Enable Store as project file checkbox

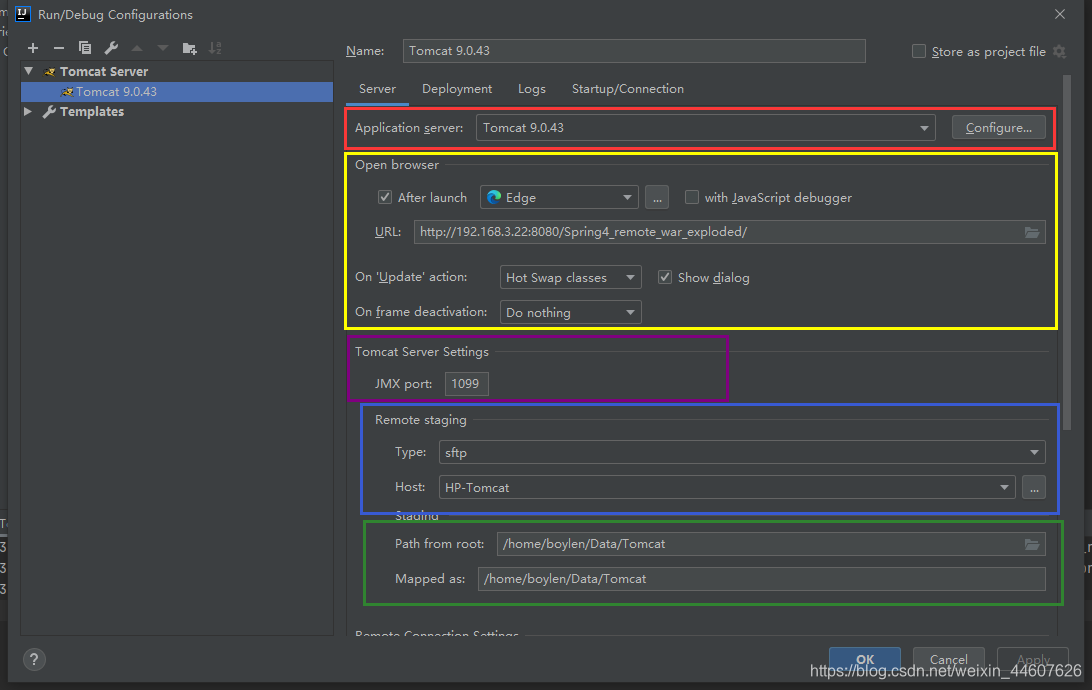point(919,52)
